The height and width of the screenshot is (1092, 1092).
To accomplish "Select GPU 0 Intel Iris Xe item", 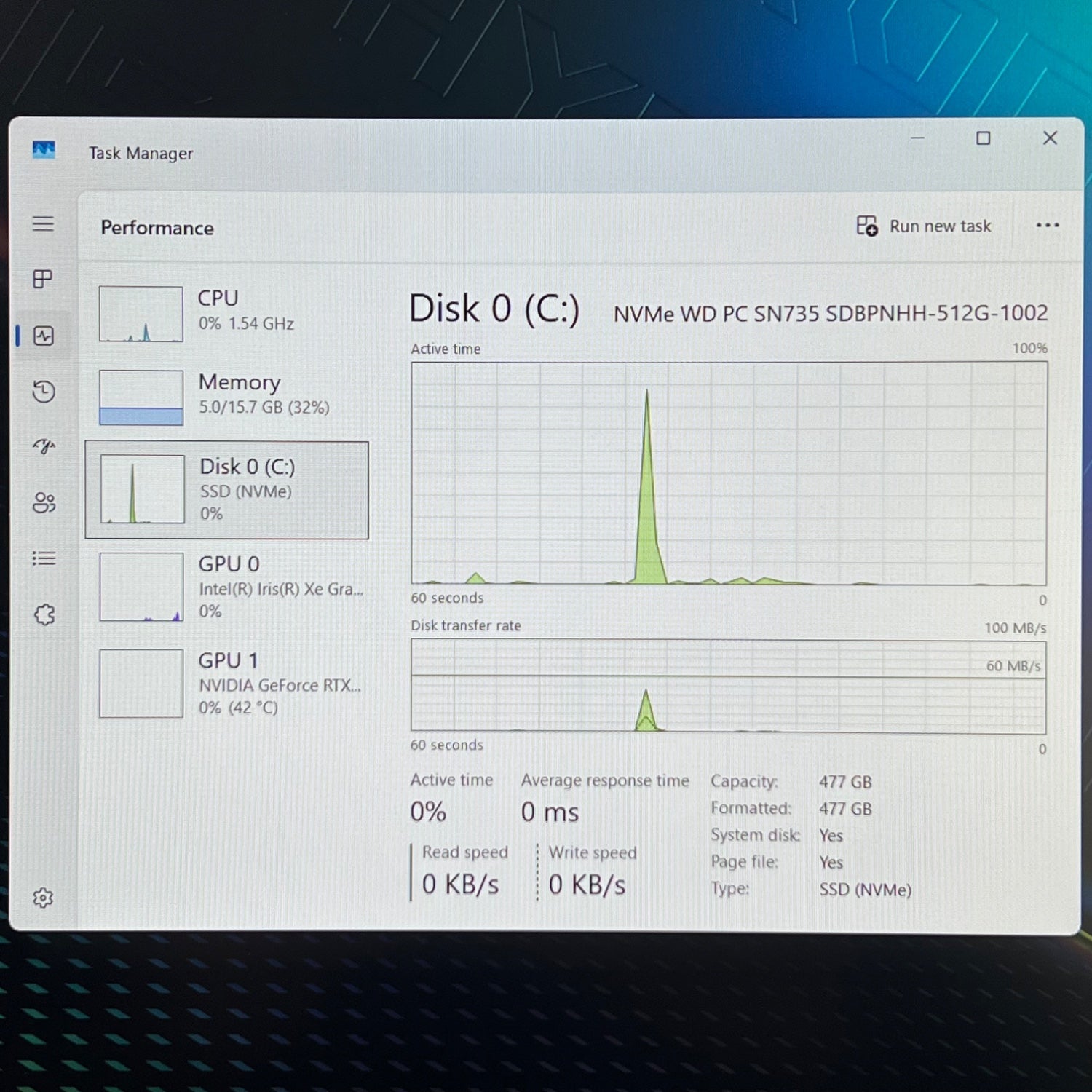I will pyautogui.click(x=226, y=587).
